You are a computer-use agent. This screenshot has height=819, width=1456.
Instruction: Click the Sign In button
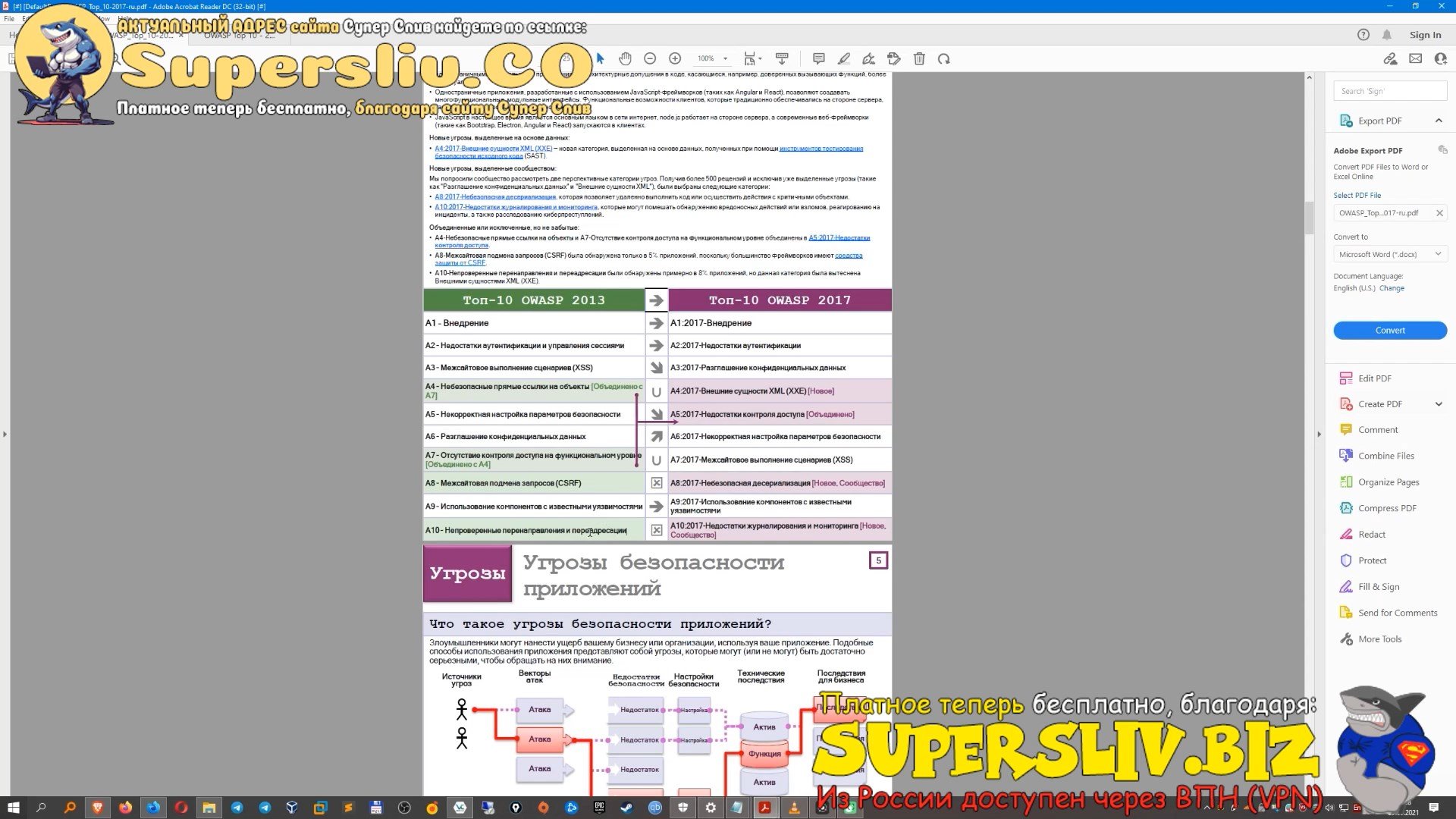pyautogui.click(x=1426, y=35)
